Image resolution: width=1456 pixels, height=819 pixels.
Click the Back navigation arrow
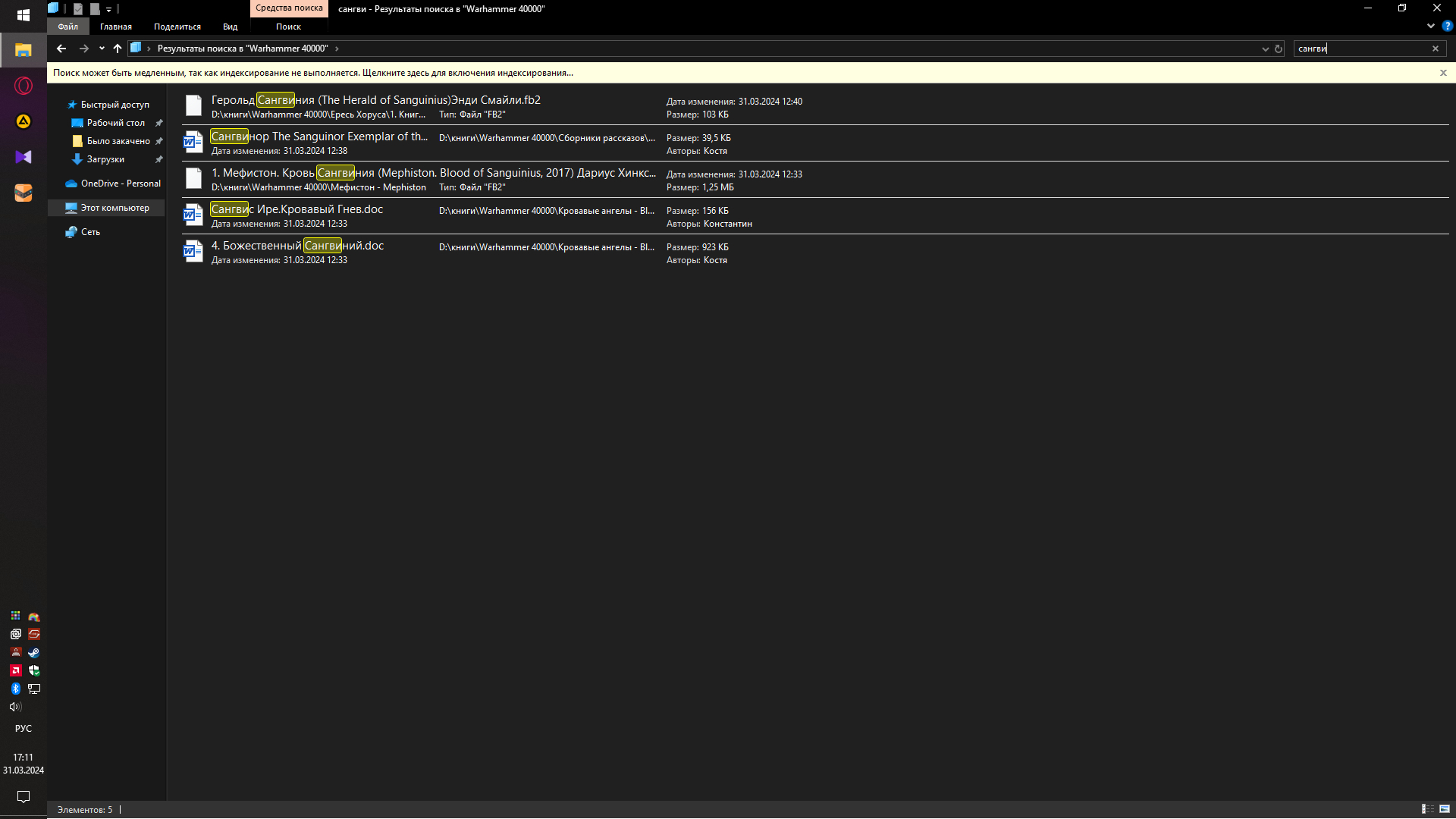(x=61, y=49)
